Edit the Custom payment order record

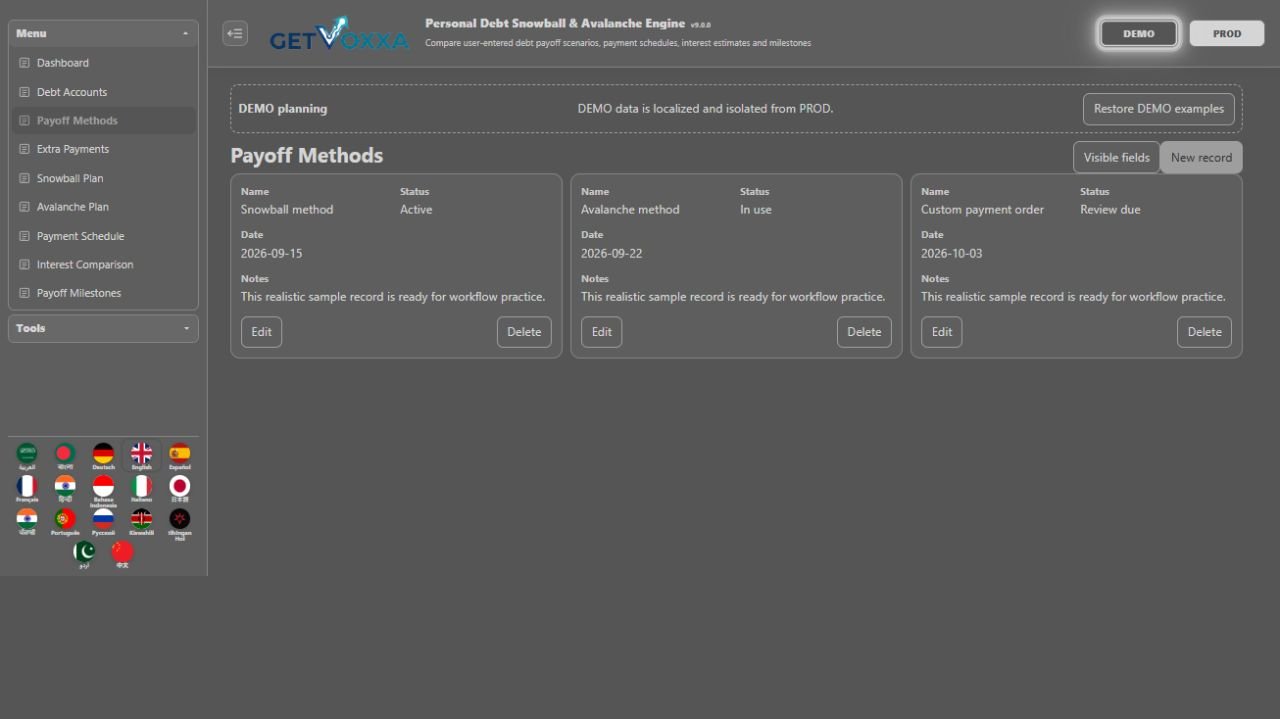(x=941, y=332)
